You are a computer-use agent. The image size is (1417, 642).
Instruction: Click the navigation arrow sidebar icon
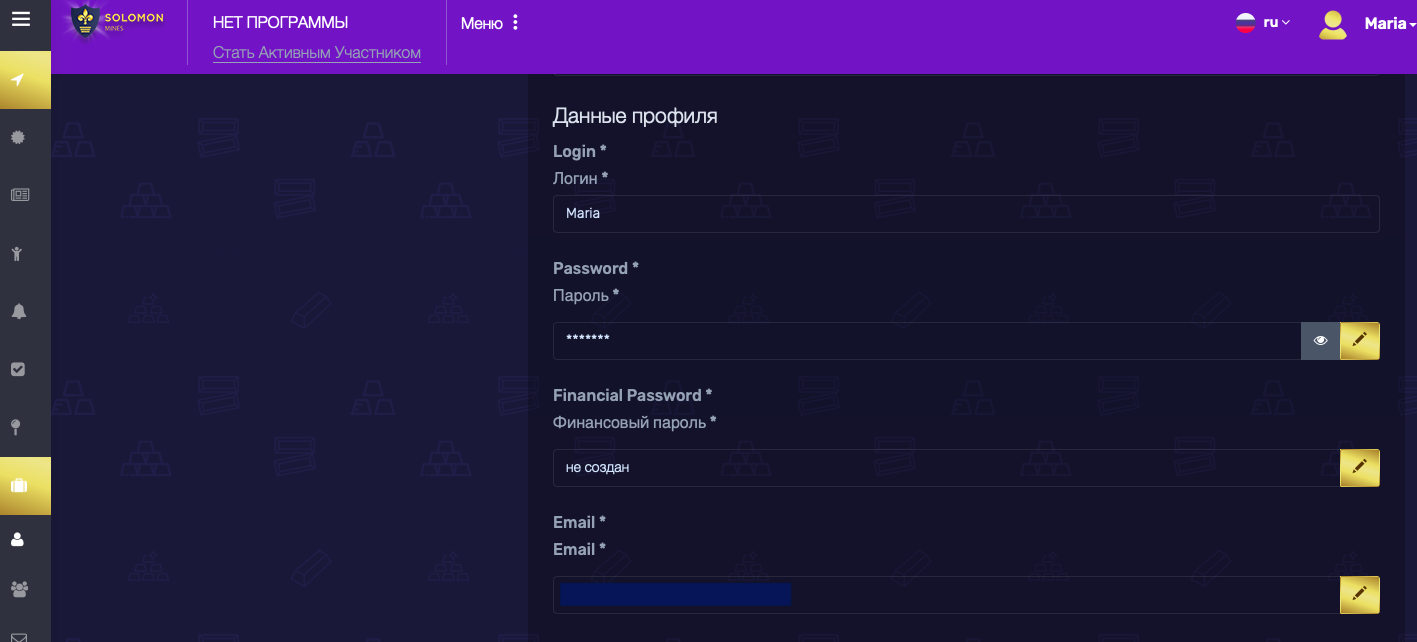click(18, 80)
